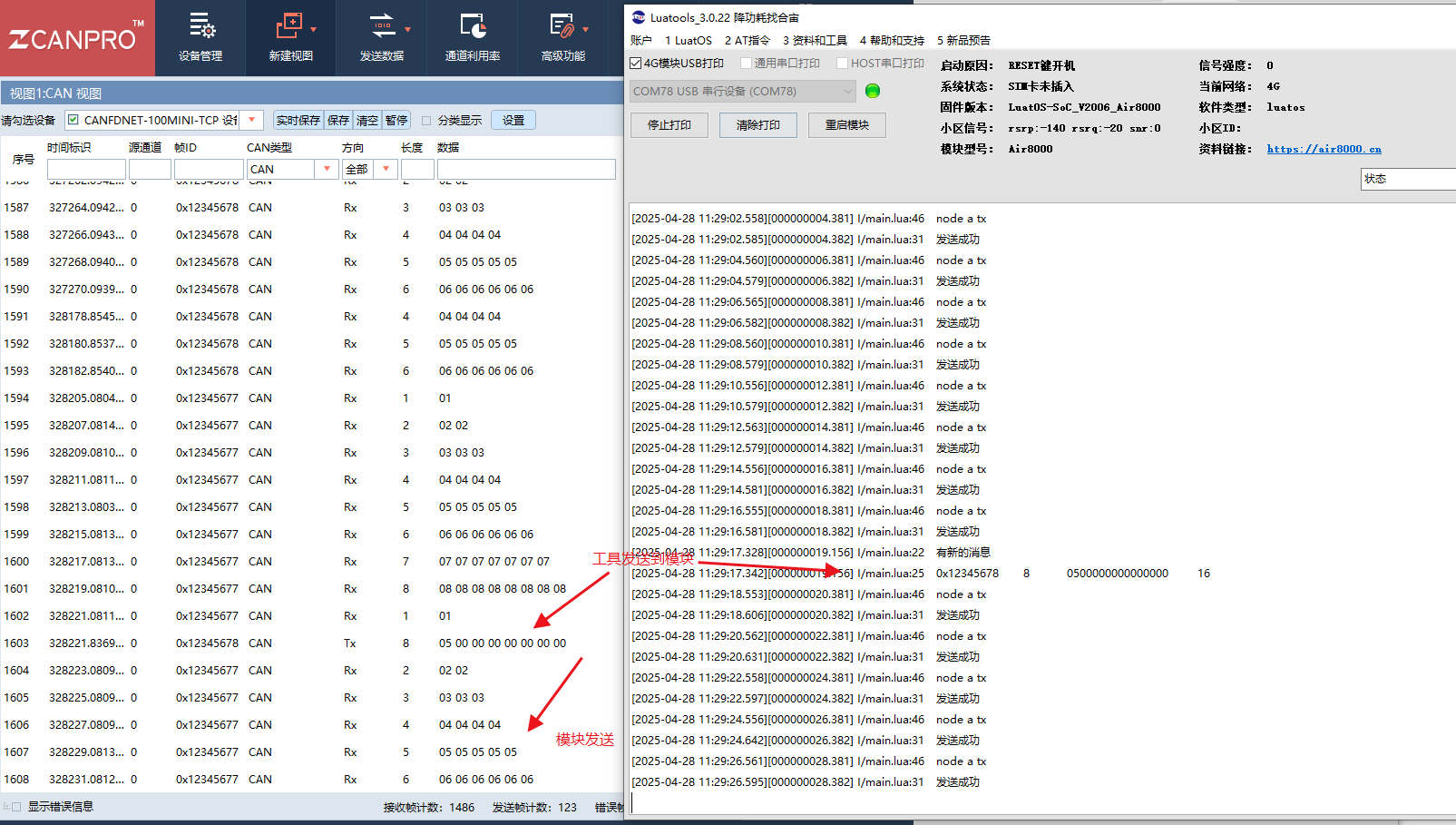This screenshot has width=1456, height=825.
Task: Click the Luatools app icon in title bar
Action: pos(639,17)
